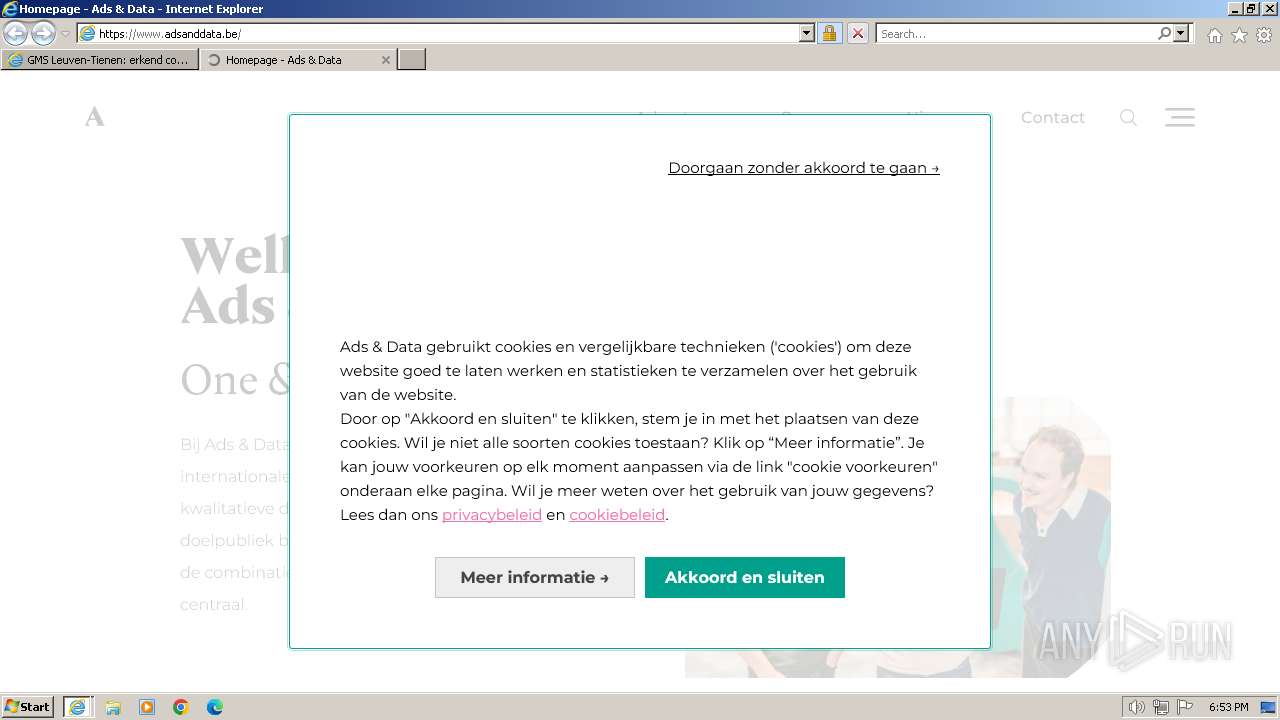Open the Contact menu item

[x=1052, y=117]
